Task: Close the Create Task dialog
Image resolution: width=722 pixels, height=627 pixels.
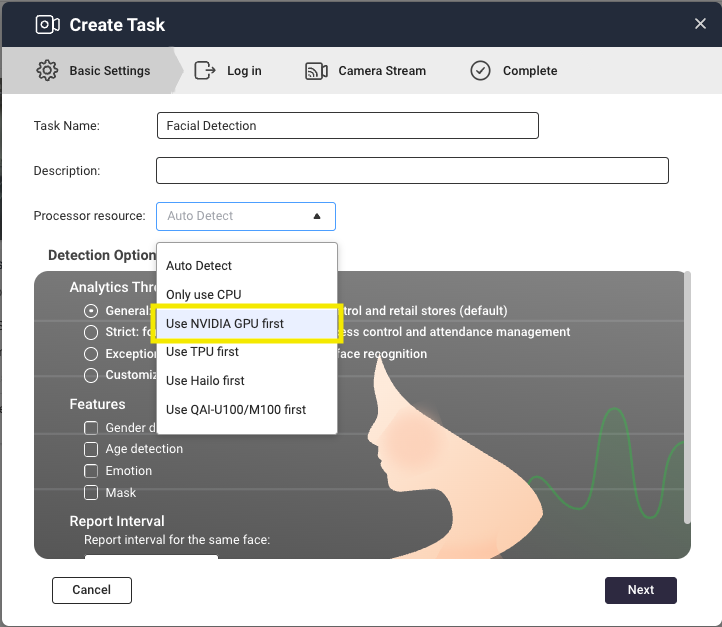Action: pyautogui.click(x=700, y=24)
